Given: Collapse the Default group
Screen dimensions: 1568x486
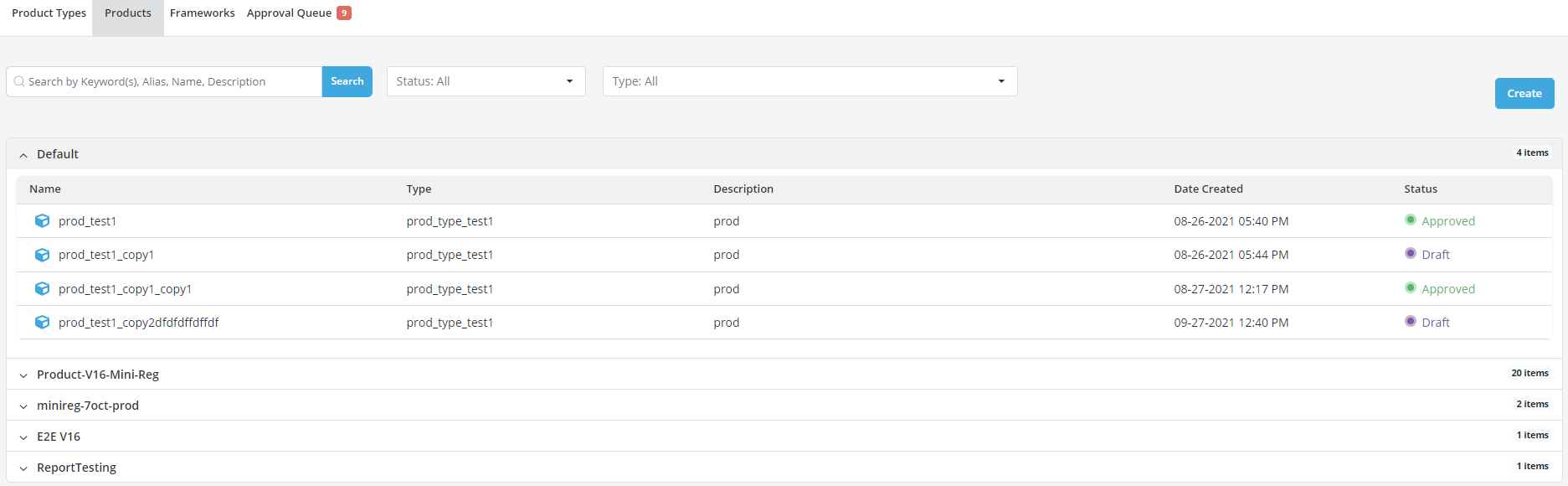Looking at the screenshot, I should [x=23, y=155].
